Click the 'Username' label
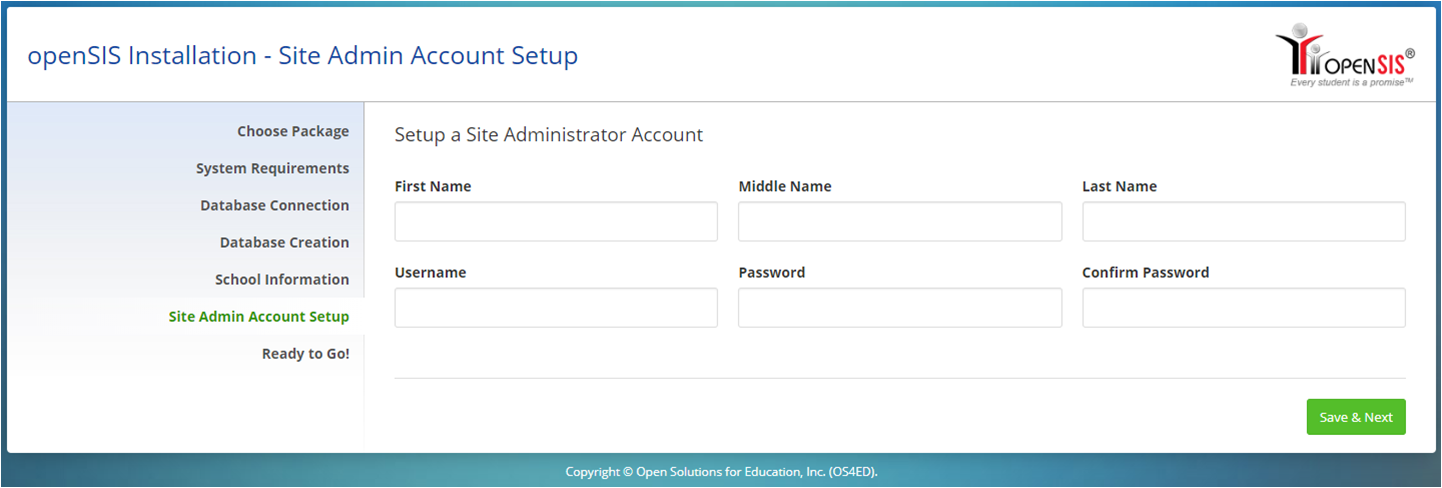This screenshot has height=488, width=1442. click(x=431, y=272)
